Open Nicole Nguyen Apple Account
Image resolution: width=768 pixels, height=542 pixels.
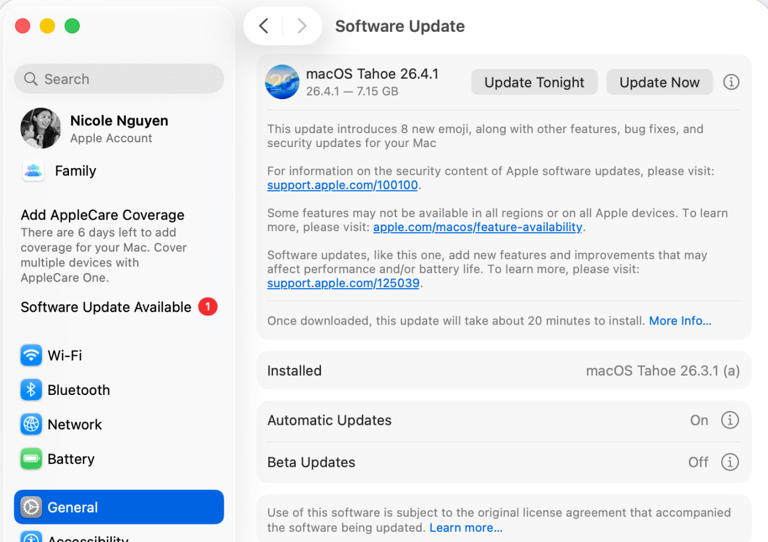click(x=119, y=128)
